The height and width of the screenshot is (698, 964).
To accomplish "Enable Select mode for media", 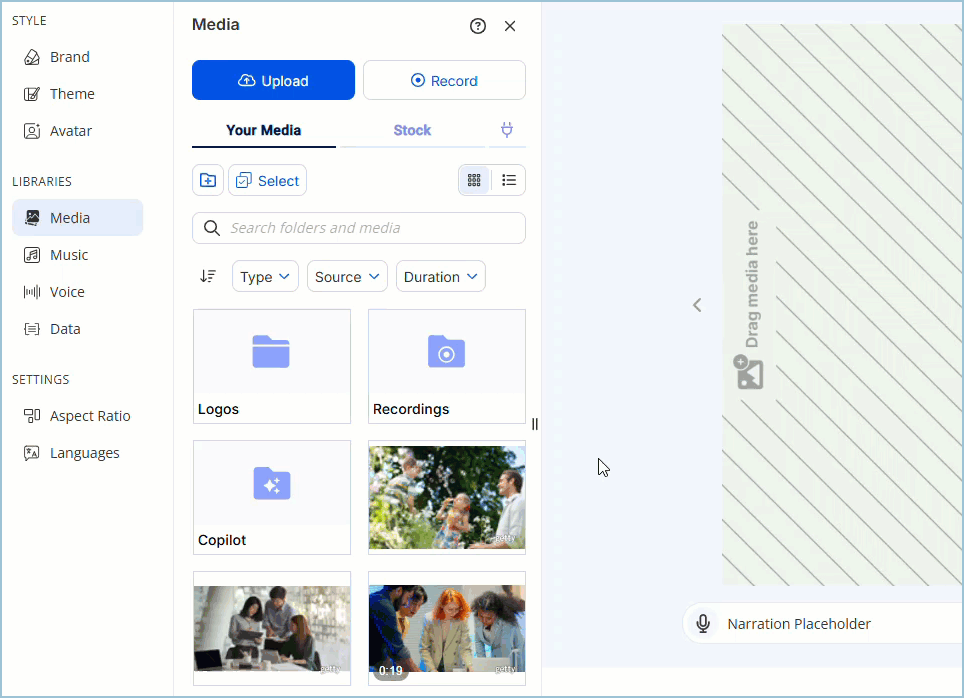I will (268, 180).
